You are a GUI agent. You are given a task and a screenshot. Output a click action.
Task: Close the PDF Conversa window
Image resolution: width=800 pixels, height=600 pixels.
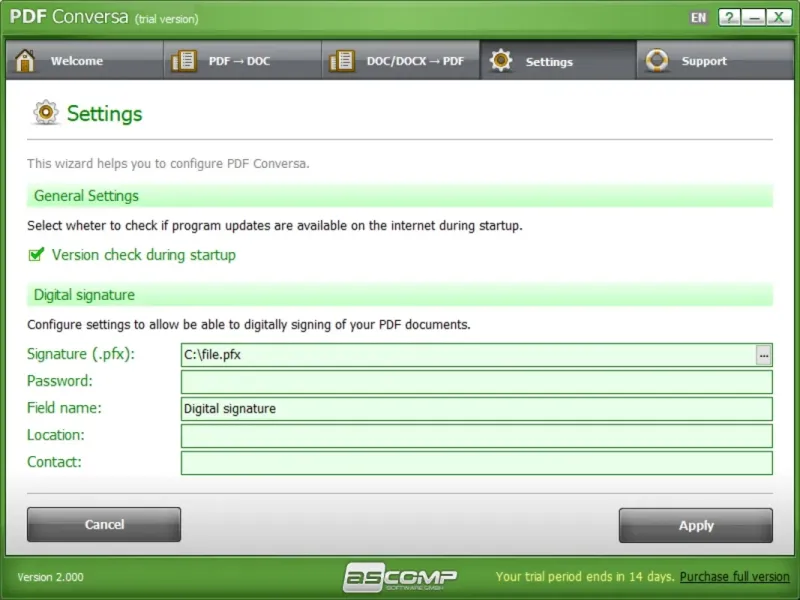779,17
